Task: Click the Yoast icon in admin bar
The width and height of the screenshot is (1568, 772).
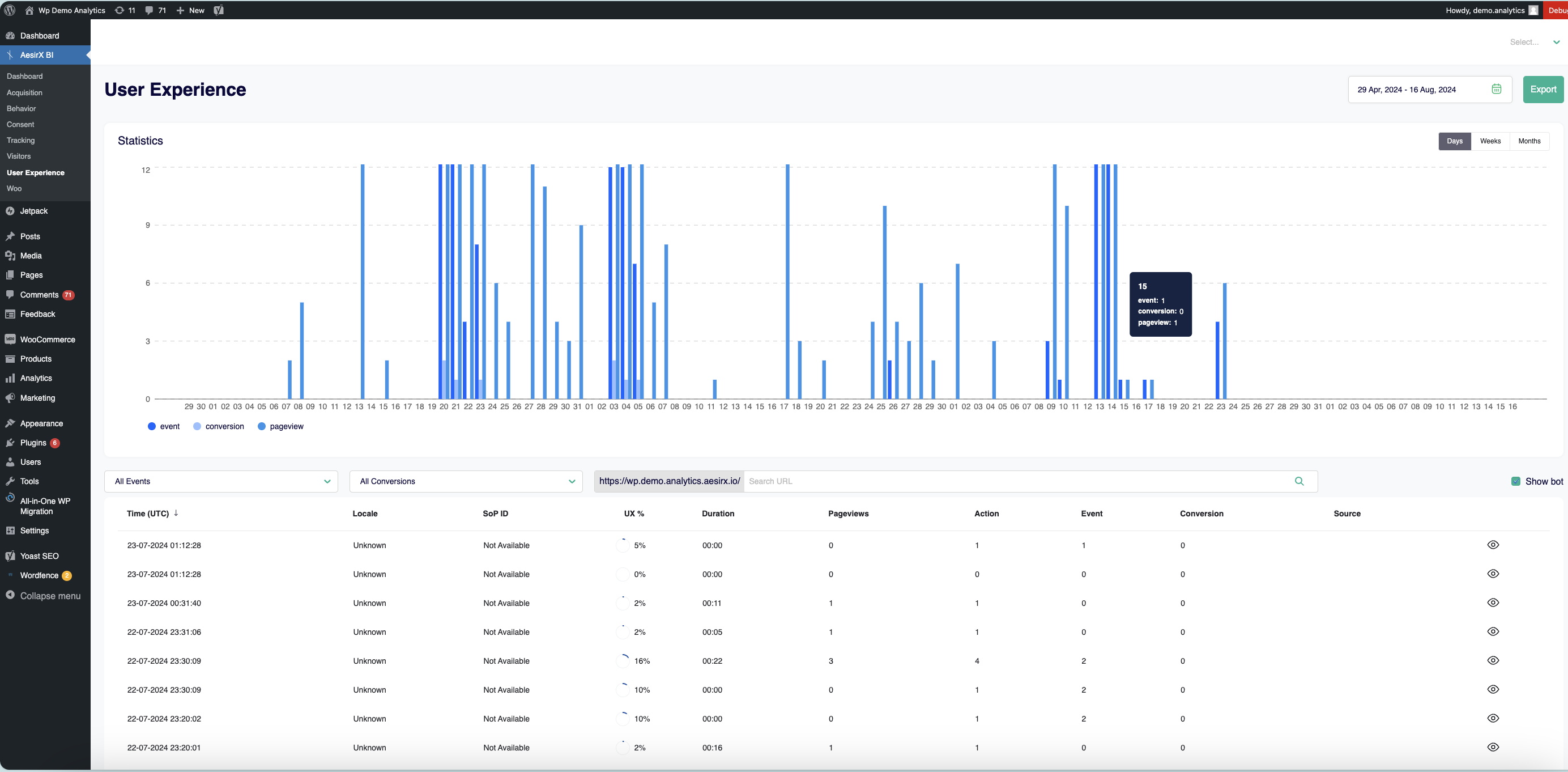Action: tap(219, 10)
